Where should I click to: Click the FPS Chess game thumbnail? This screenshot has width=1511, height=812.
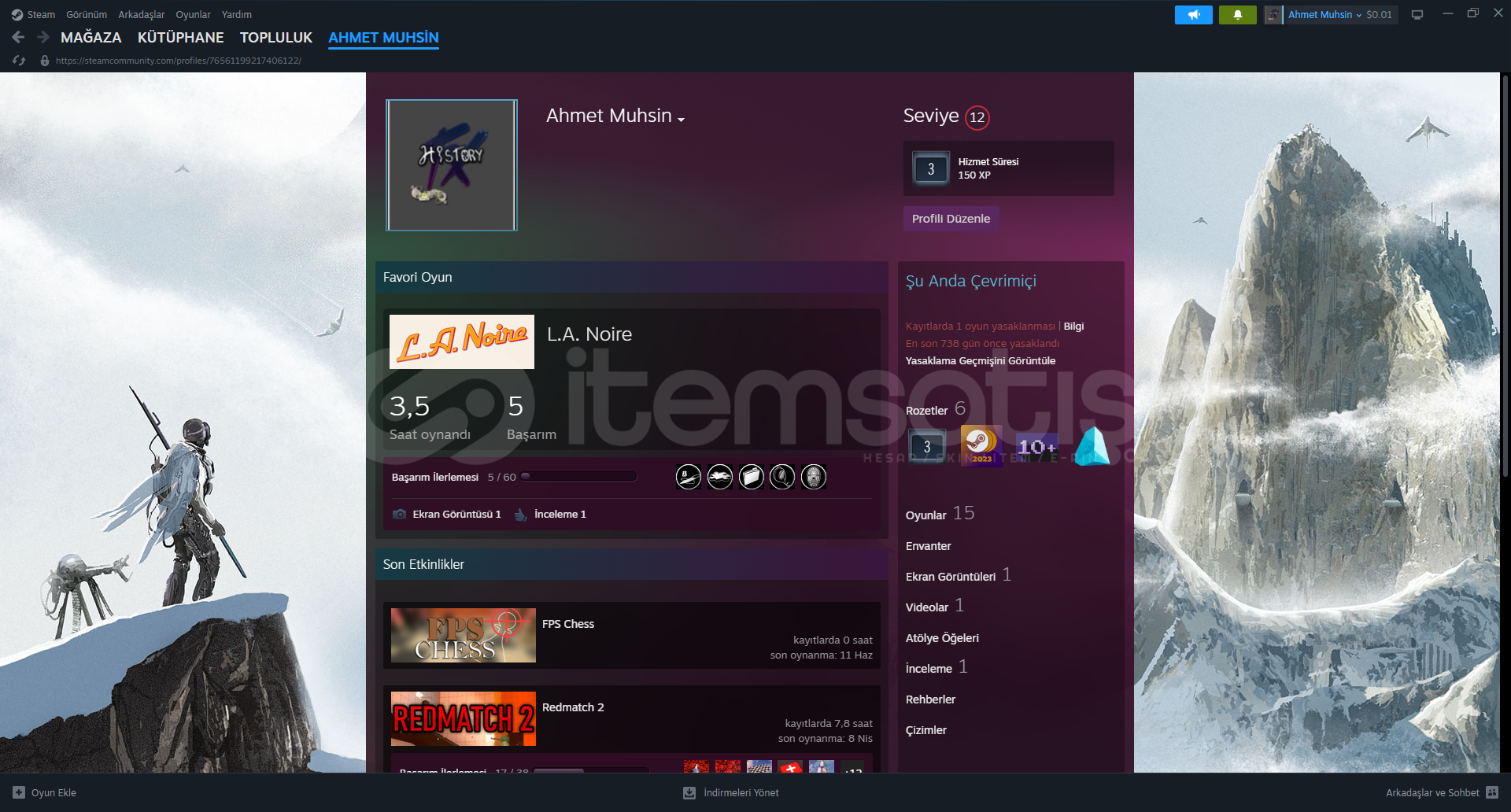click(x=464, y=635)
